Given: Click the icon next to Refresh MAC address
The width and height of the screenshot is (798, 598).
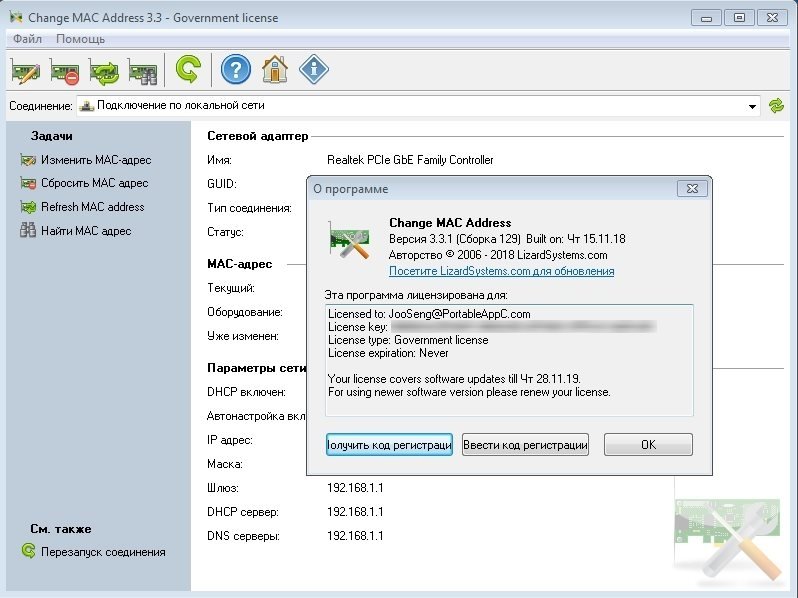Looking at the screenshot, I should (x=28, y=207).
